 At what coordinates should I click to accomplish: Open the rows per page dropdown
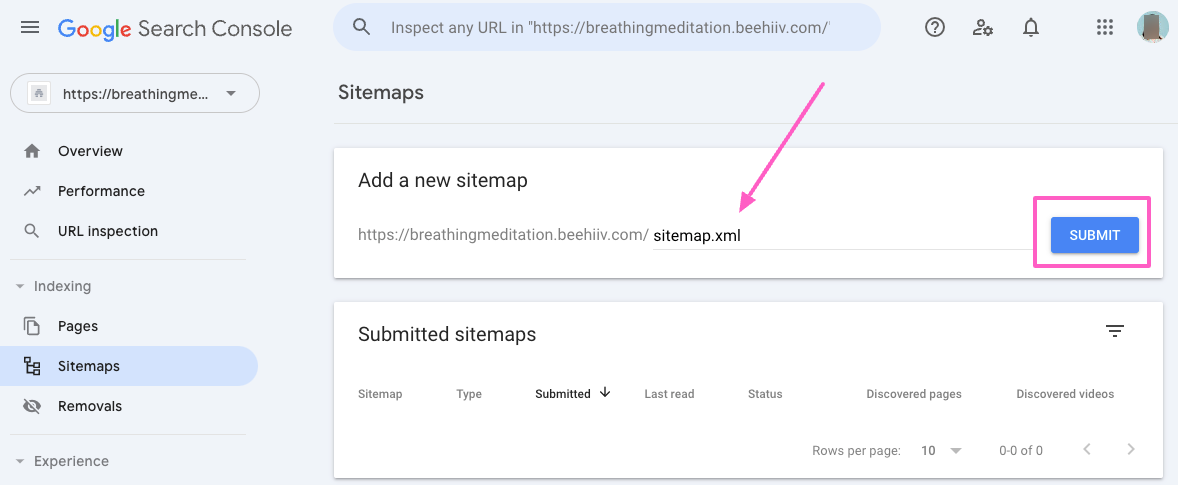(941, 450)
